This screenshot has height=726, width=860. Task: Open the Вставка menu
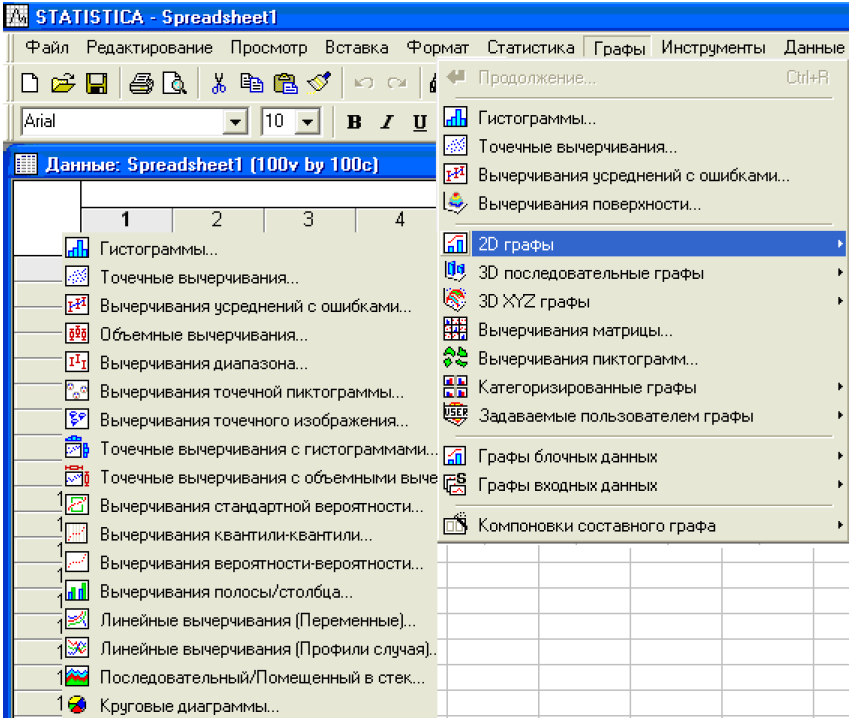click(357, 48)
